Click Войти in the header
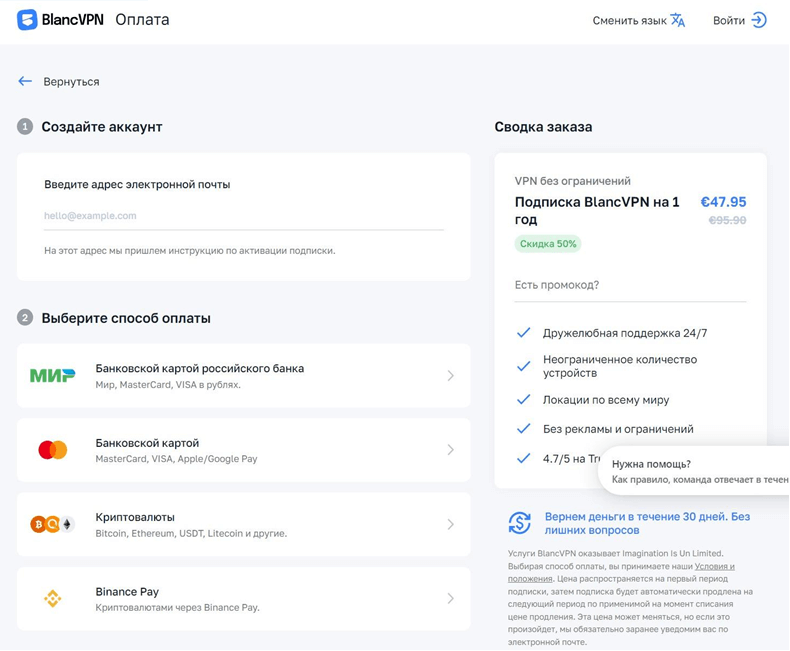This screenshot has width=790, height=651. [x=728, y=21]
